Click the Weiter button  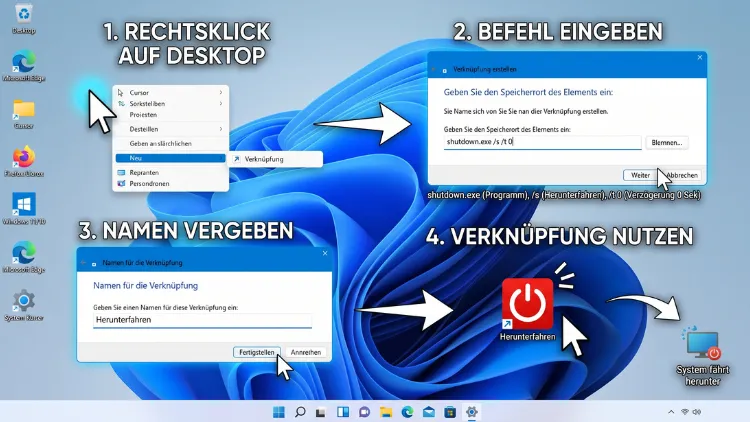640,175
